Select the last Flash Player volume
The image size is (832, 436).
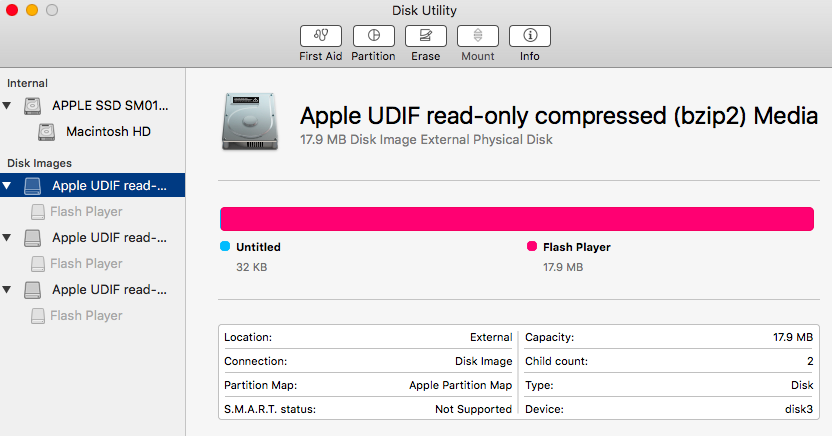click(x=86, y=316)
